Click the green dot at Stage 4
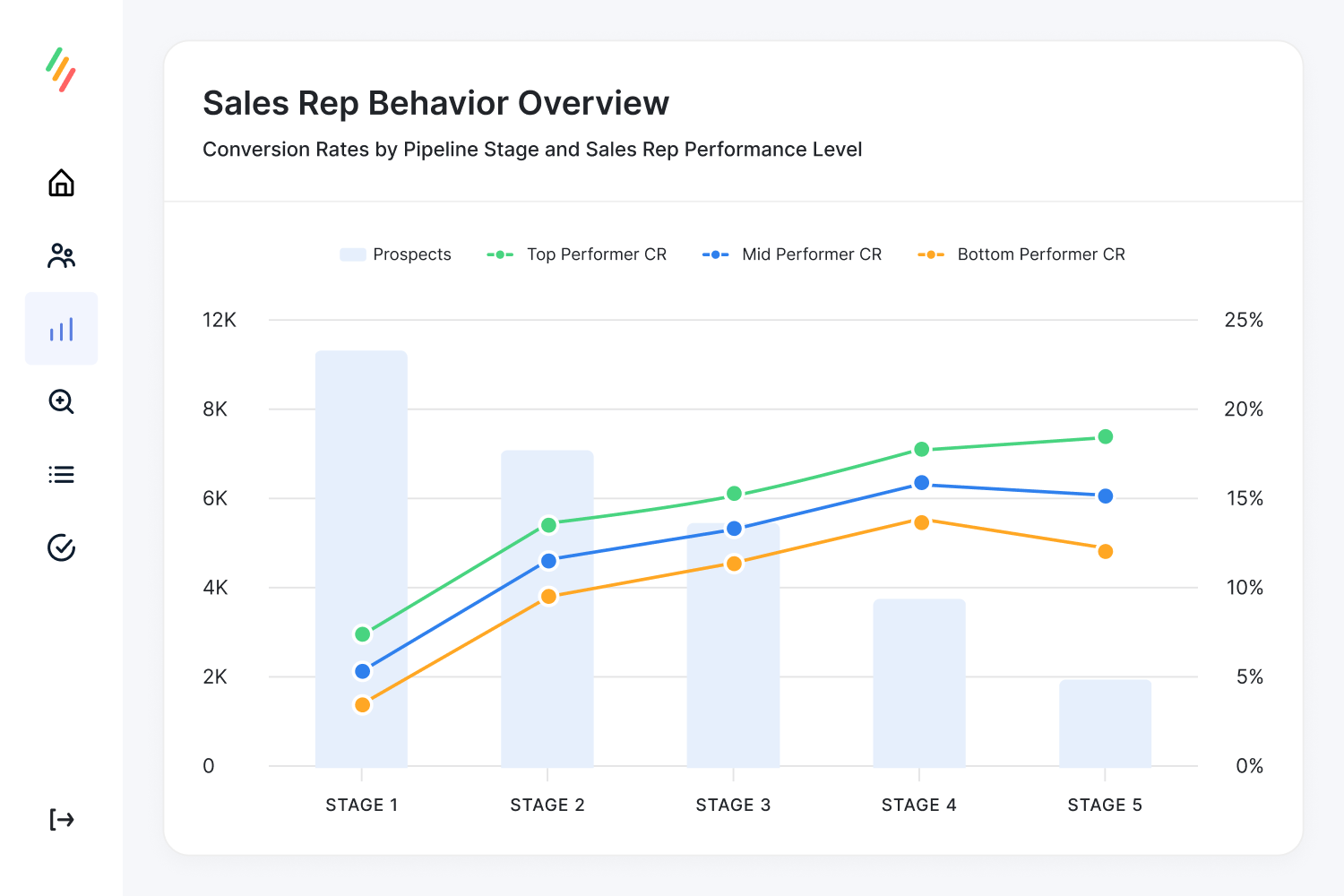This screenshot has height=896, width=1344. point(919,449)
